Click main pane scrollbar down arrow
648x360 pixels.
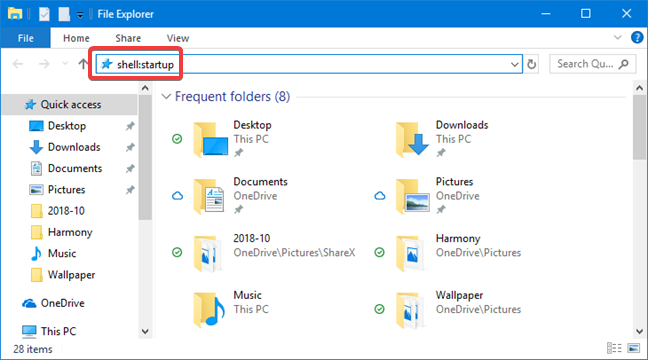639,331
